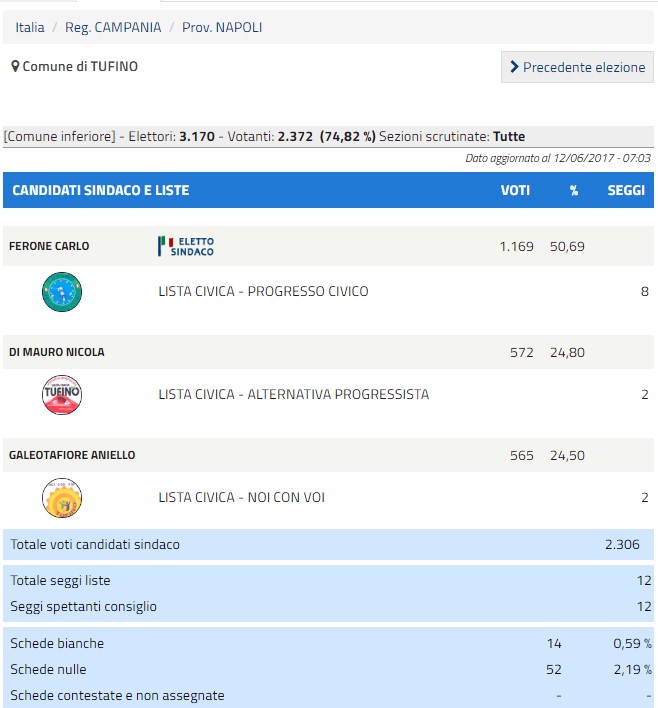This screenshot has width=658, height=708.
Task: Select candidate name GALEOTAFIORE ANIELLO
Action: tap(72, 455)
